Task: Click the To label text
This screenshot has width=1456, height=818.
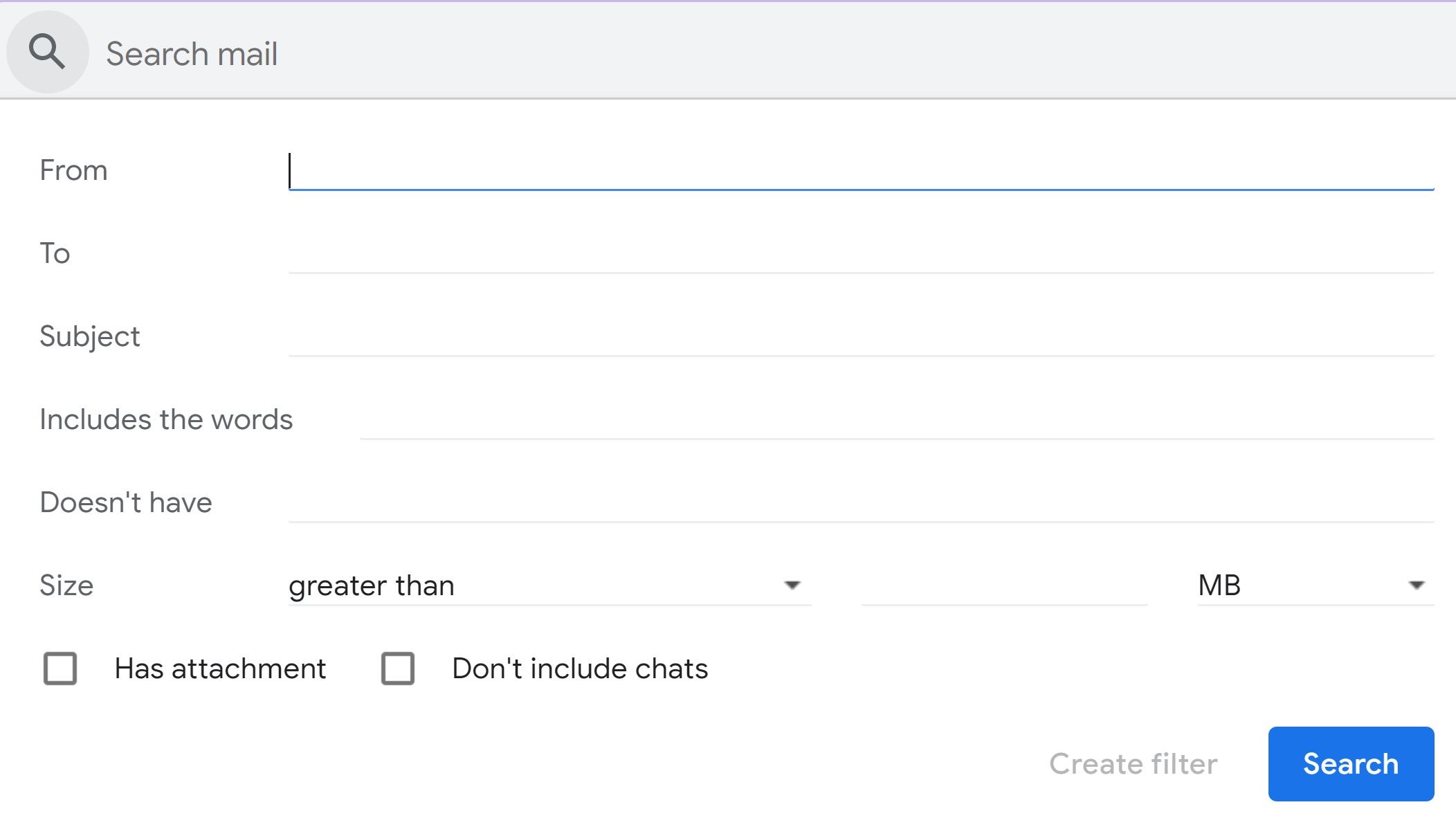Action: (55, 253)
